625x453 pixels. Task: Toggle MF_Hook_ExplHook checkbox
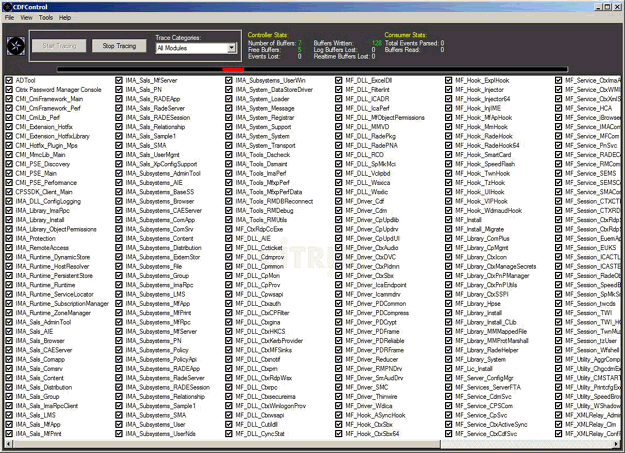point(449,81)
